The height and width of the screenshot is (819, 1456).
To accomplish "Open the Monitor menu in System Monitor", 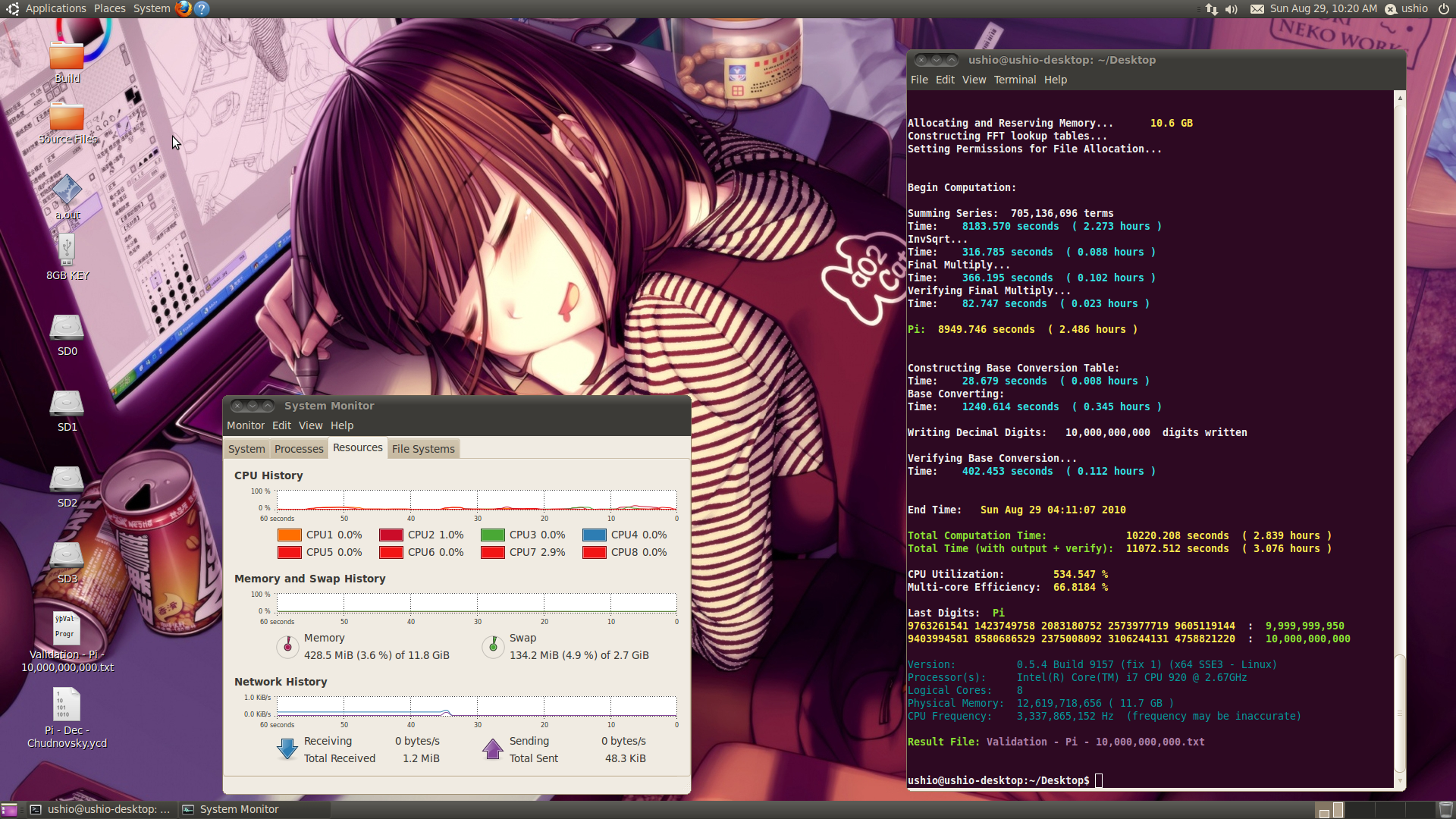I will tap(246, 425).
